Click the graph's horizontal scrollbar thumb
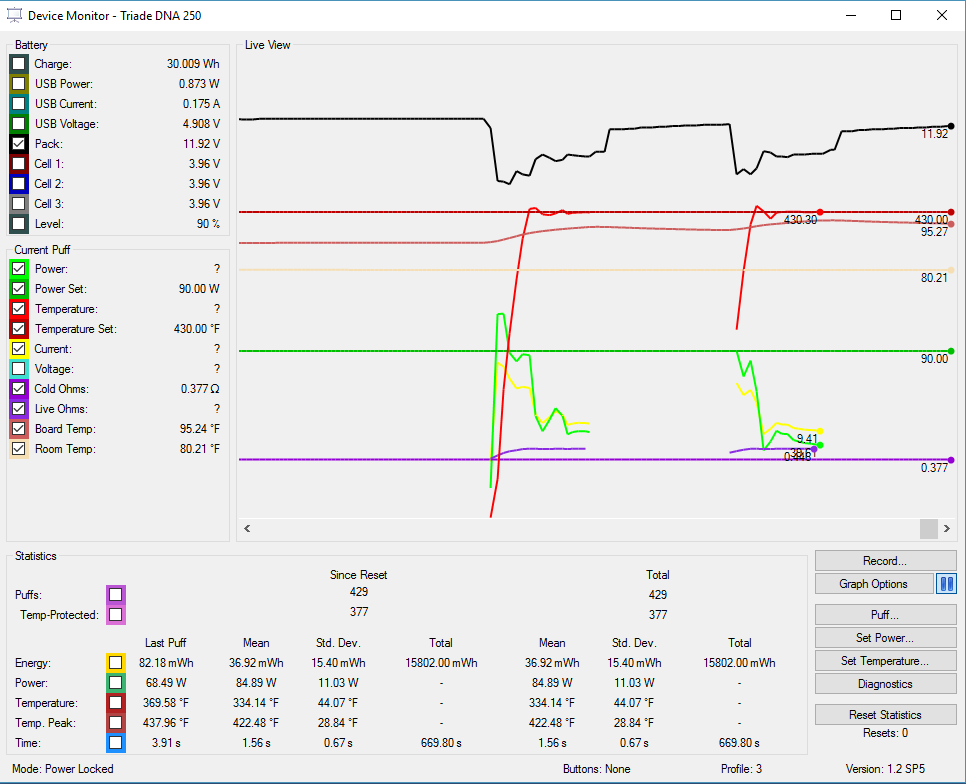The width and height of the screenshot is (966, 784). pos(928,529)
